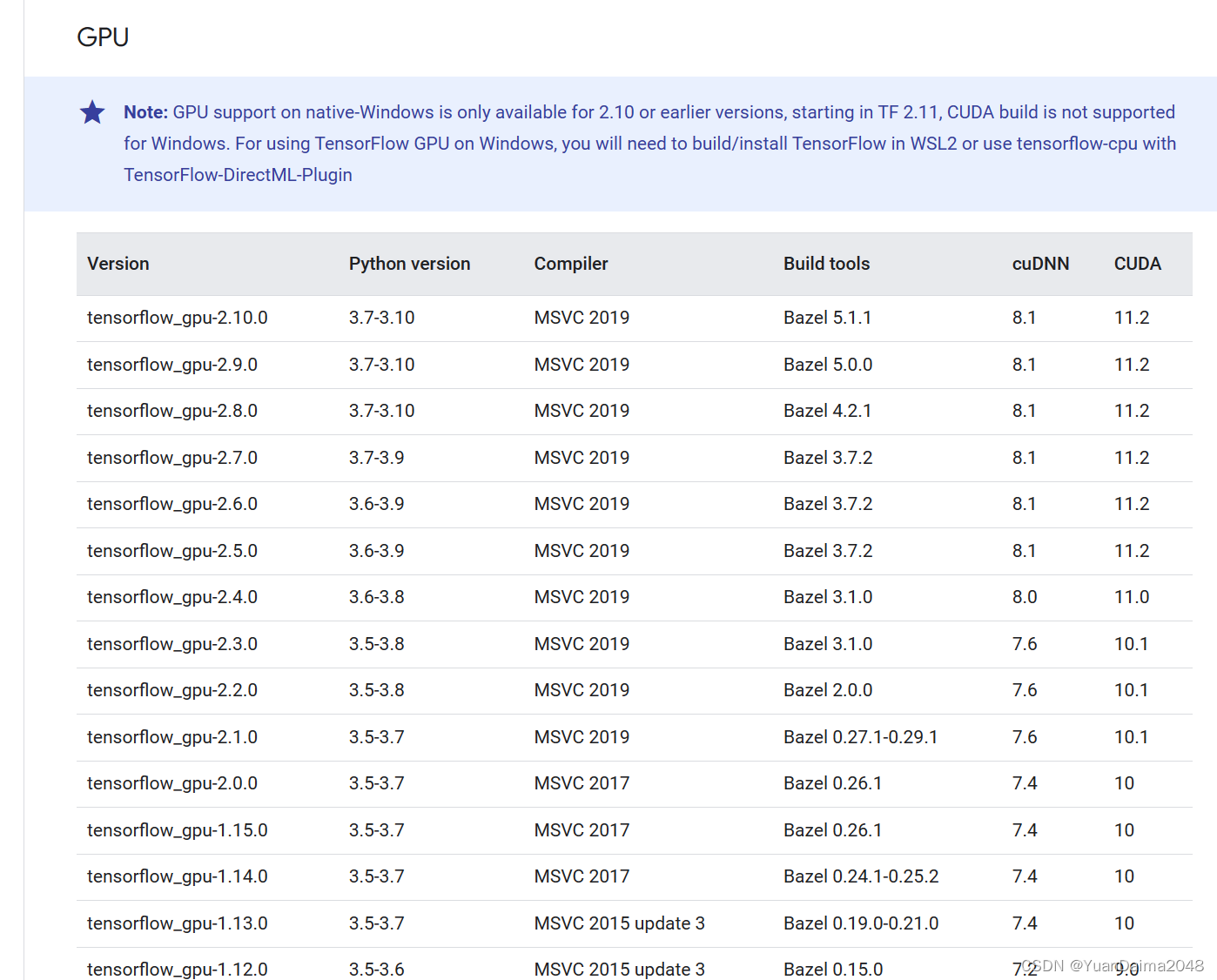This screenshot has height=980, width=1217.
Task: Click the Python version column header
Action: click(409, 264)
